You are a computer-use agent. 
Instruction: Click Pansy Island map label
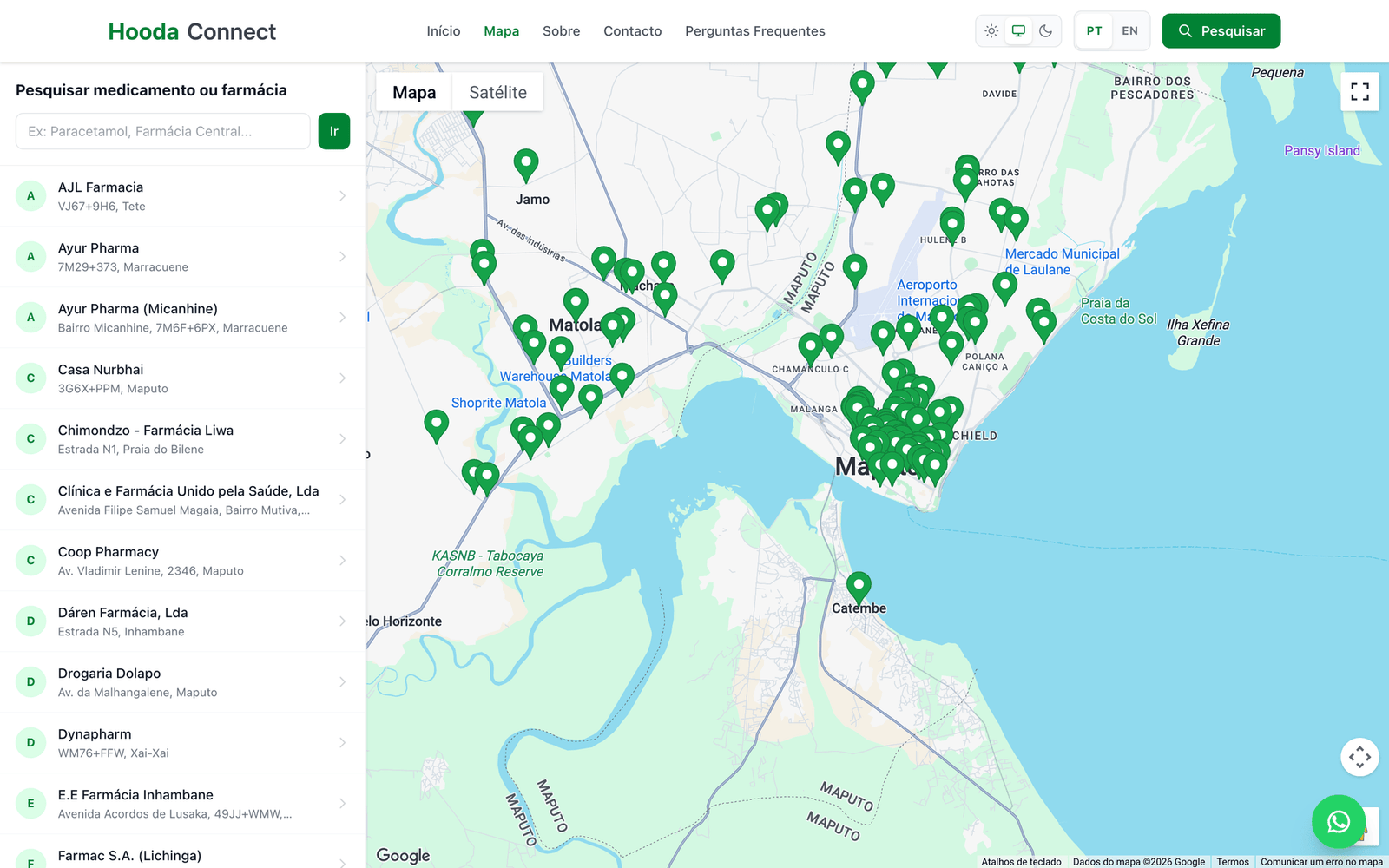click(x=1321, y=150)
